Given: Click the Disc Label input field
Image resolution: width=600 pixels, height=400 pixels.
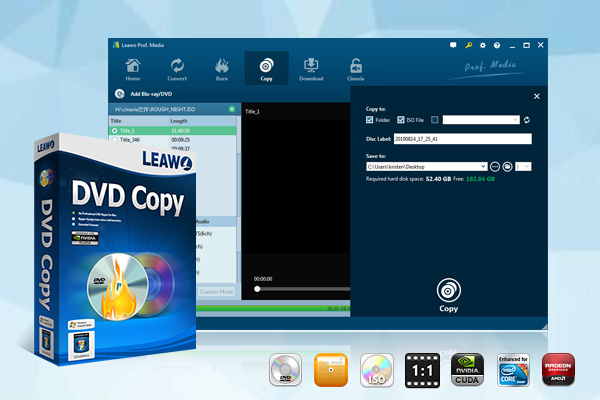Looking at the screenshot, I should (463, 139).
